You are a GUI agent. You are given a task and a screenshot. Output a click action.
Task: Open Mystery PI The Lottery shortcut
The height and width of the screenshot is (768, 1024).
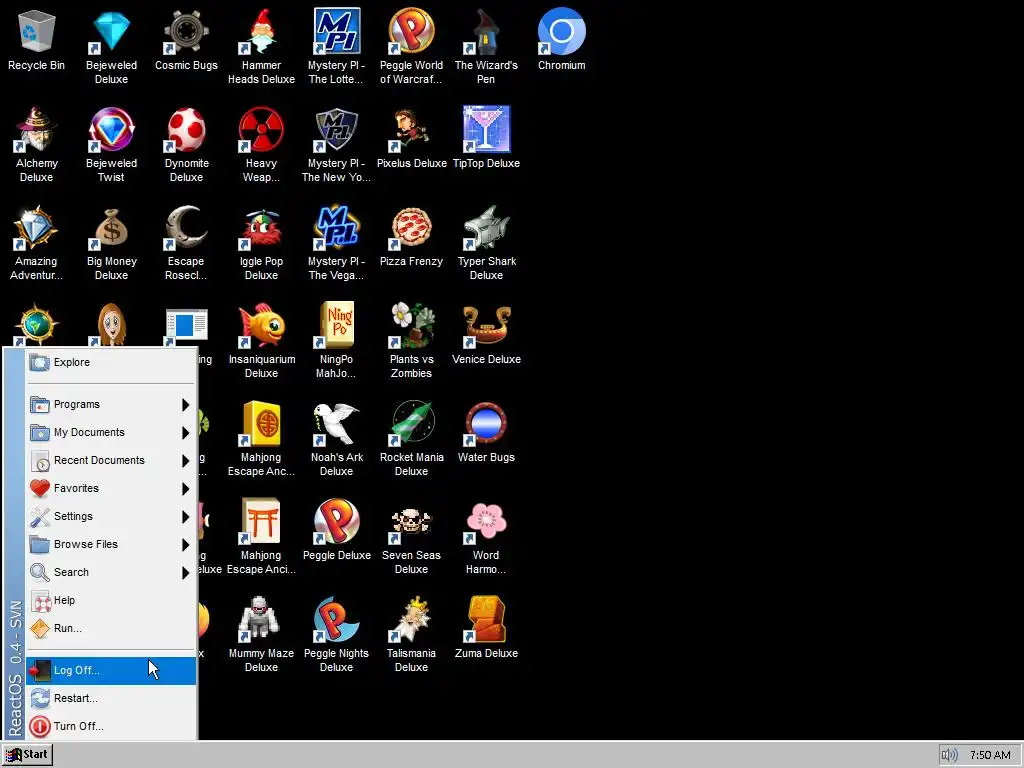pyautogui.click(x=336, y=31)
